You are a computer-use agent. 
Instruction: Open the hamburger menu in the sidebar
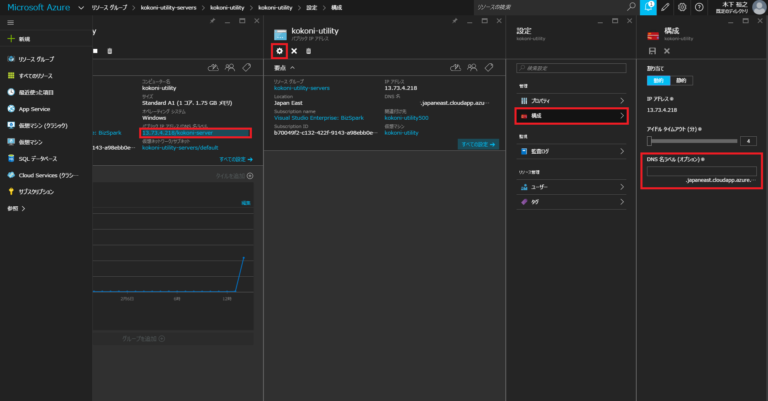click(10, 23)
